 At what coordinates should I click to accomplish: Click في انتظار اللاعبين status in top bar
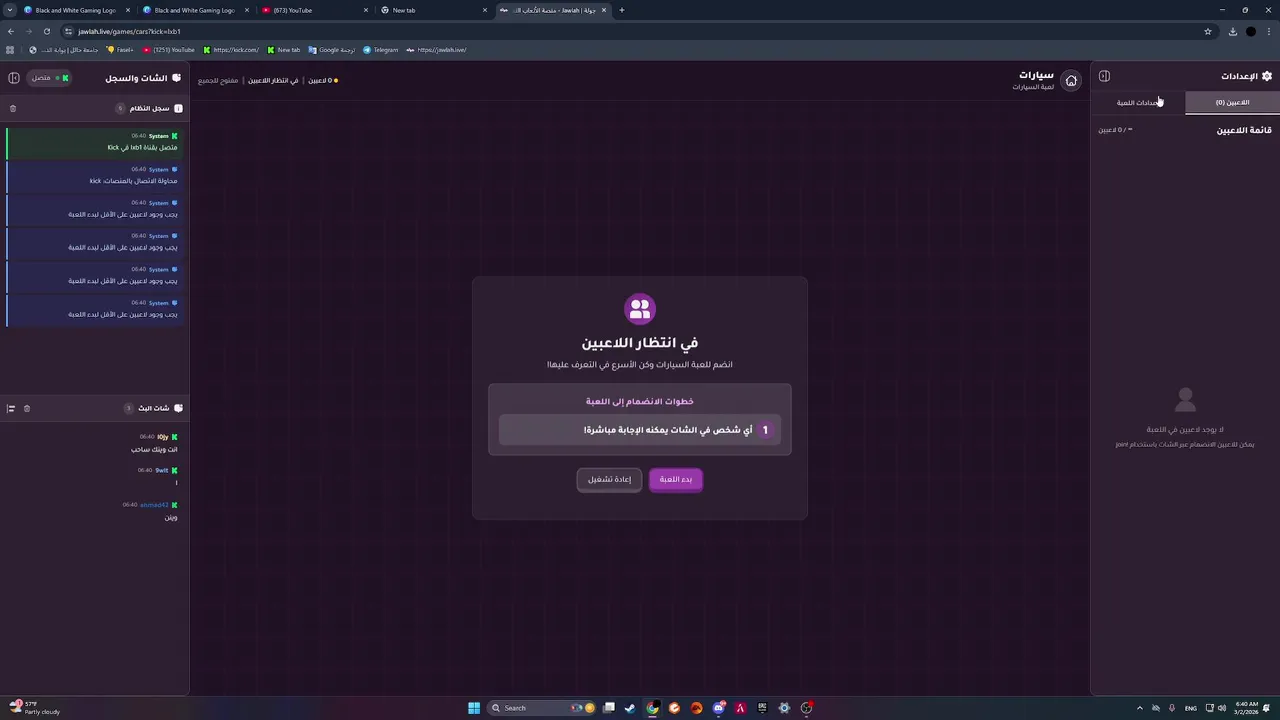tap(273, 80)
